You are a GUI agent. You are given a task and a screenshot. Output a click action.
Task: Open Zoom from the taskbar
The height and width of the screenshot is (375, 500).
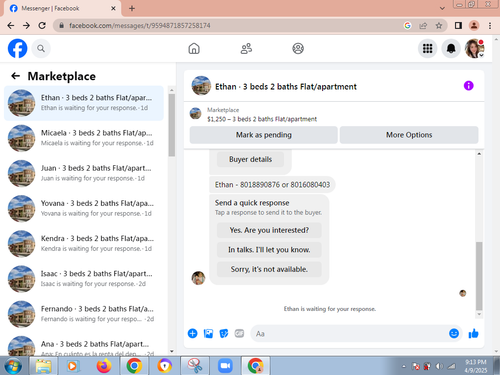tap(225, 366)
